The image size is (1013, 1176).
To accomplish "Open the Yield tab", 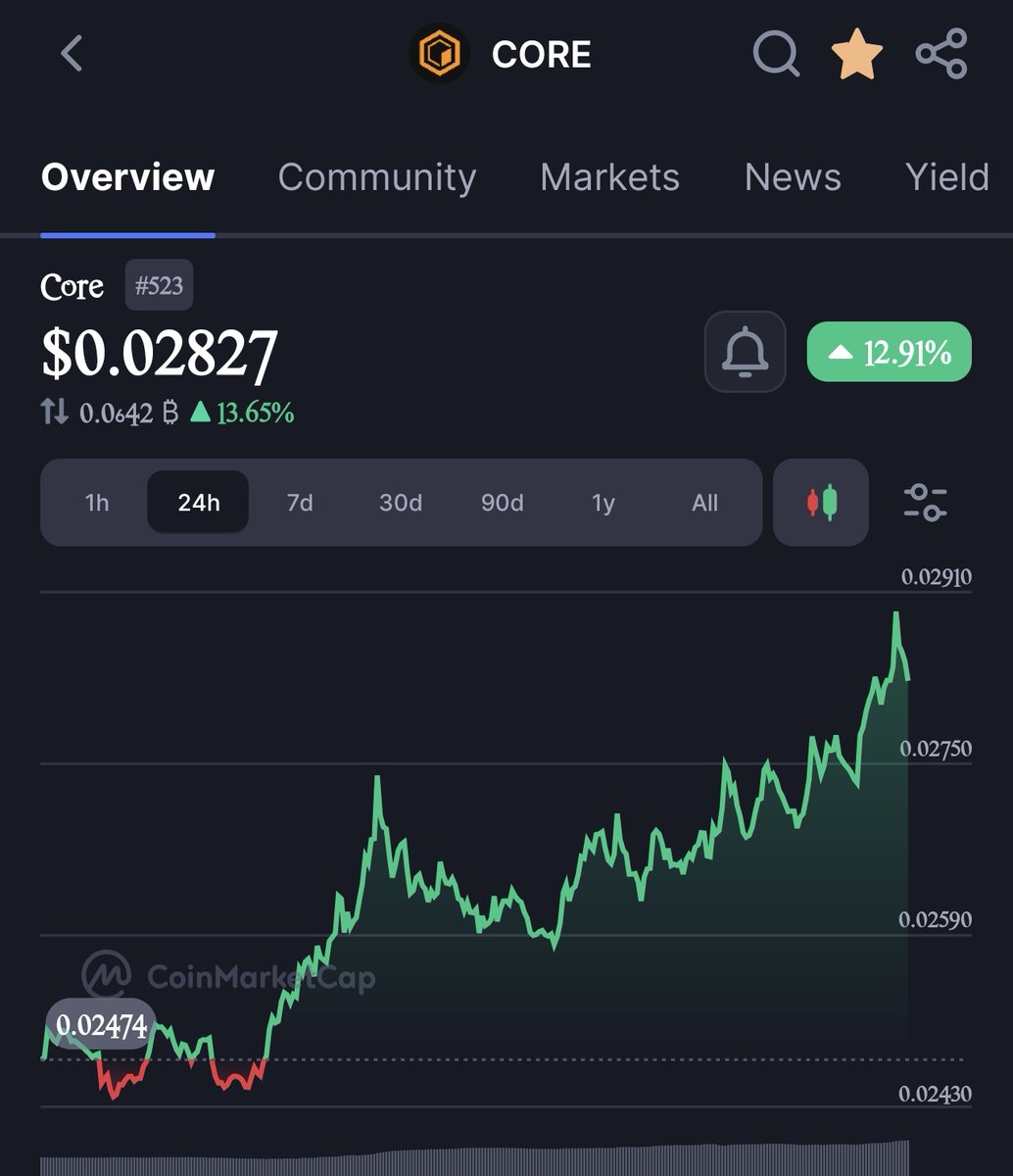I will coord(946,177).
